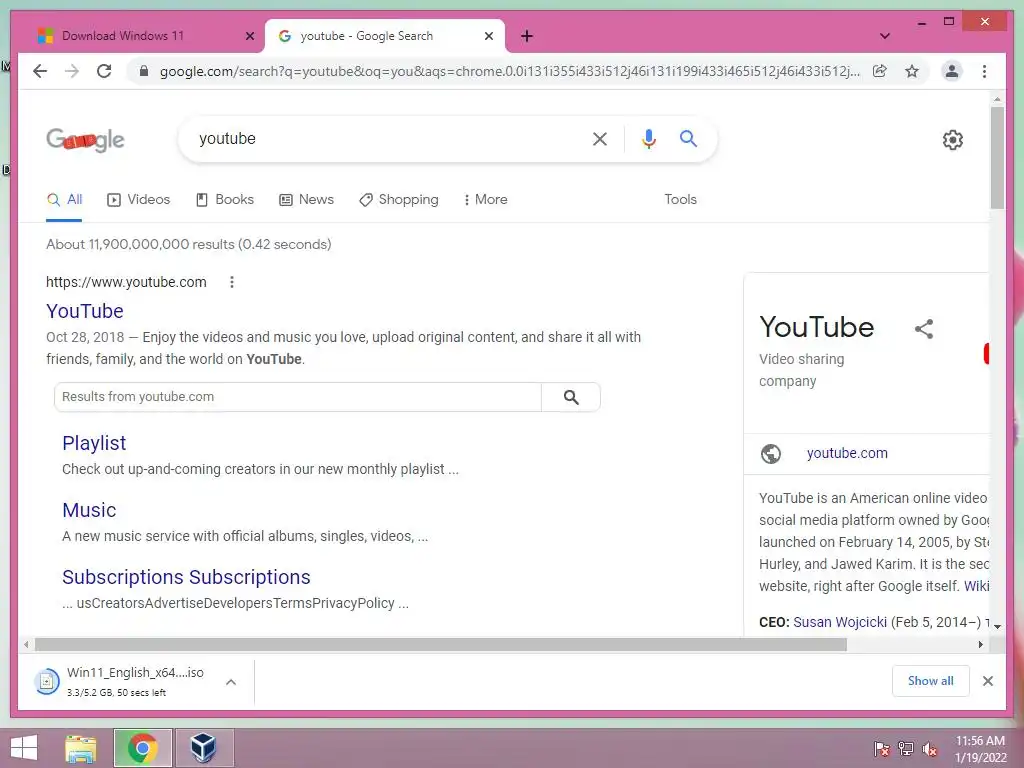The image size is (1024, 768).
Task: Click the network tray icon
Action: [906, 749]
